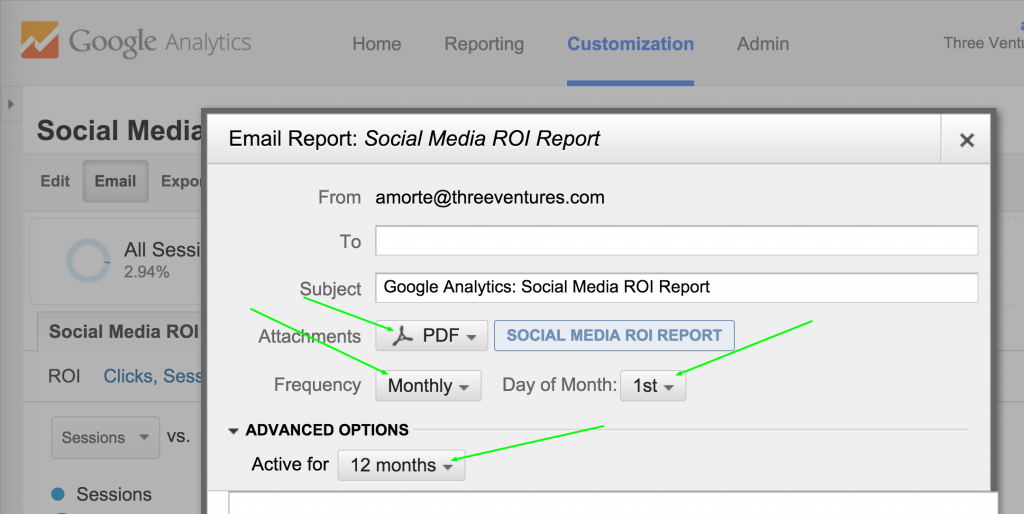The image size is (1024, 514).
Task: Click the sender email amorte@threeventures.com
Action: (490, 197)
